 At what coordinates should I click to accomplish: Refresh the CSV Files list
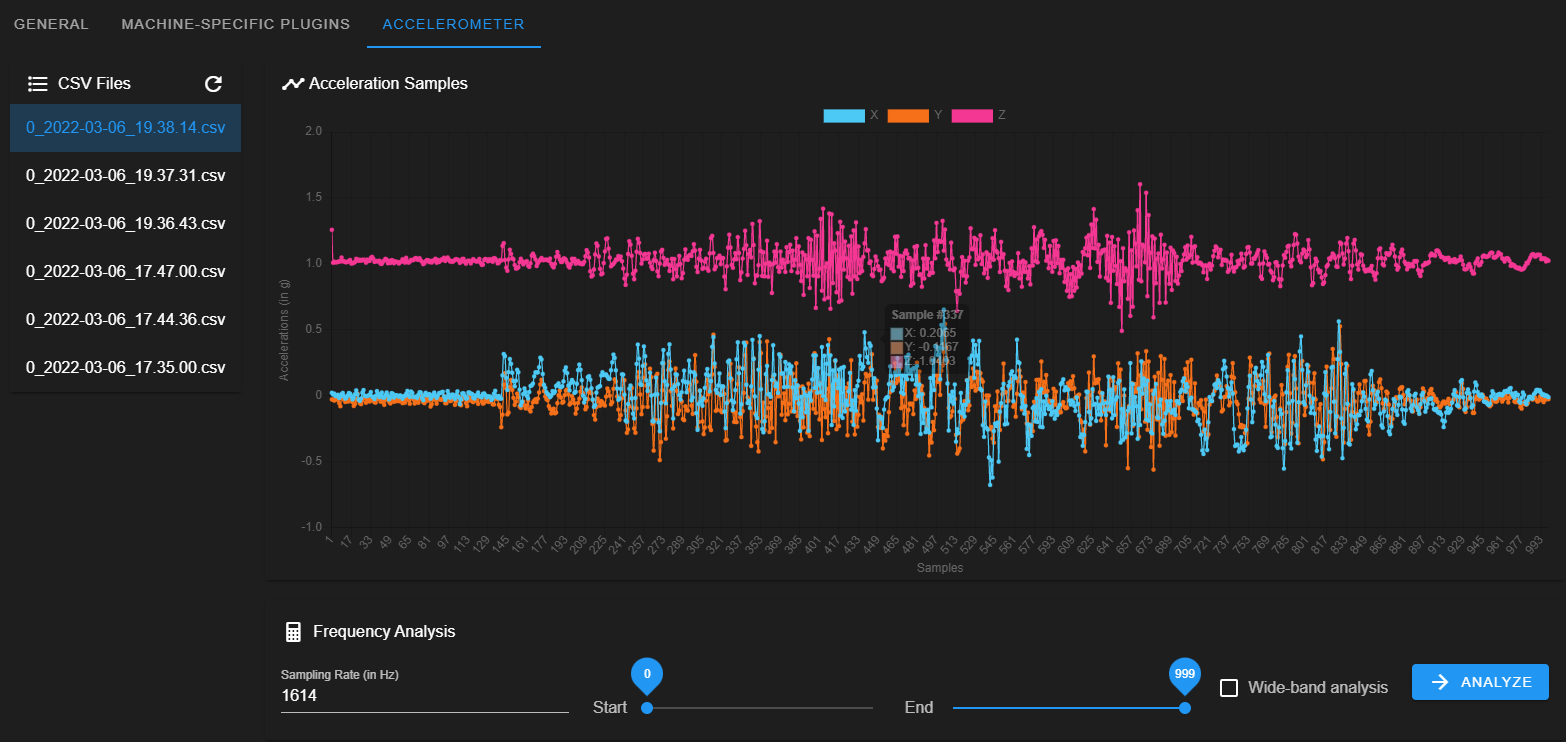coord(213,84)
